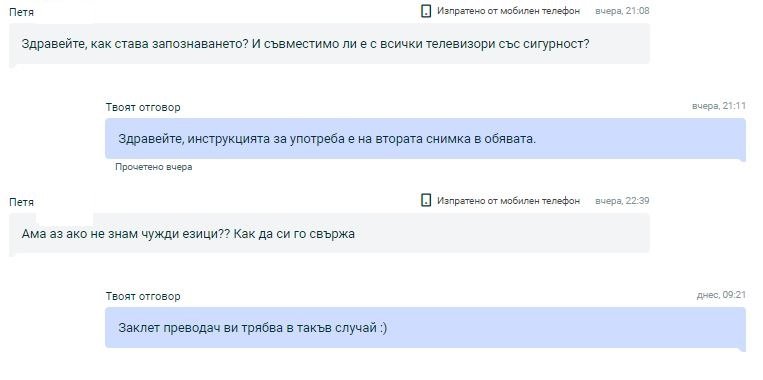Select the message about not knowing foreign languages
The width and height of the screenshot is (763, 380).
(329, 234)
